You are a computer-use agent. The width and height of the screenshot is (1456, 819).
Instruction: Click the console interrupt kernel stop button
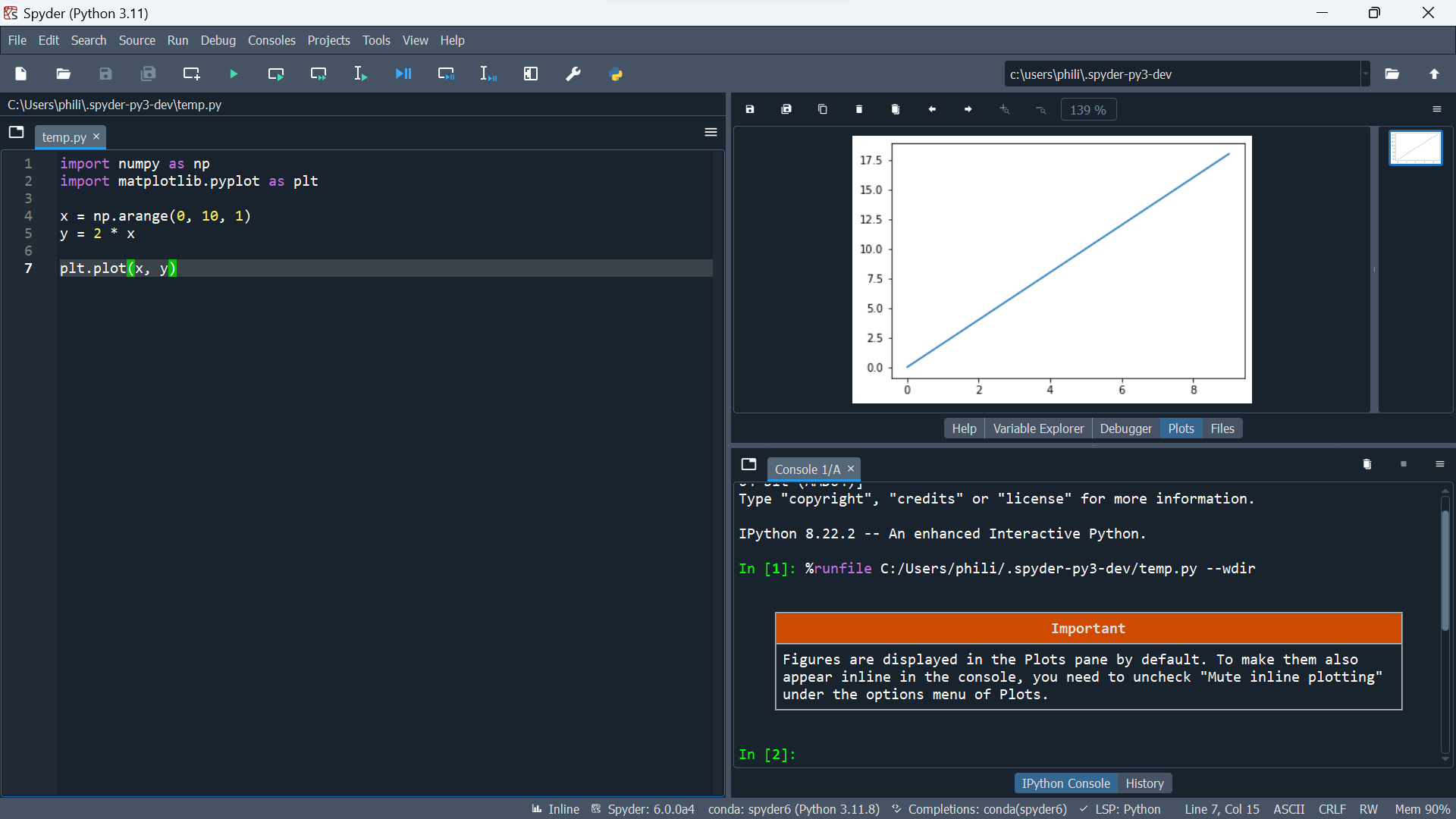point(1404,464)
